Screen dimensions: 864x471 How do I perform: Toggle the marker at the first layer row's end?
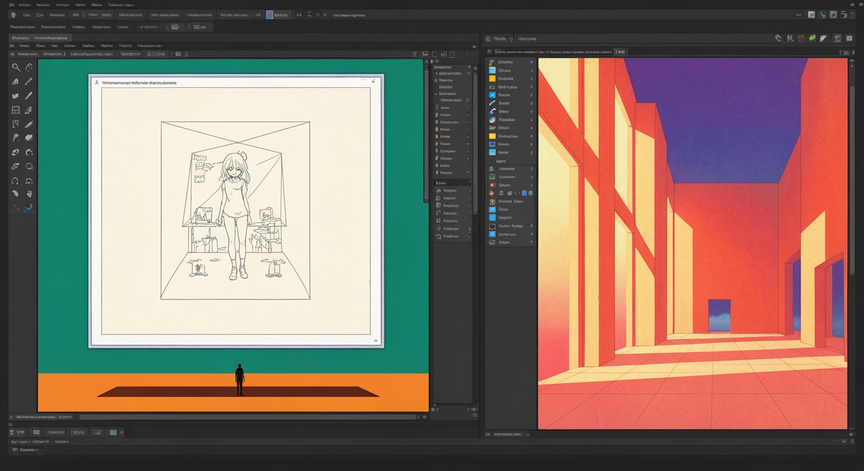(532, 62)
